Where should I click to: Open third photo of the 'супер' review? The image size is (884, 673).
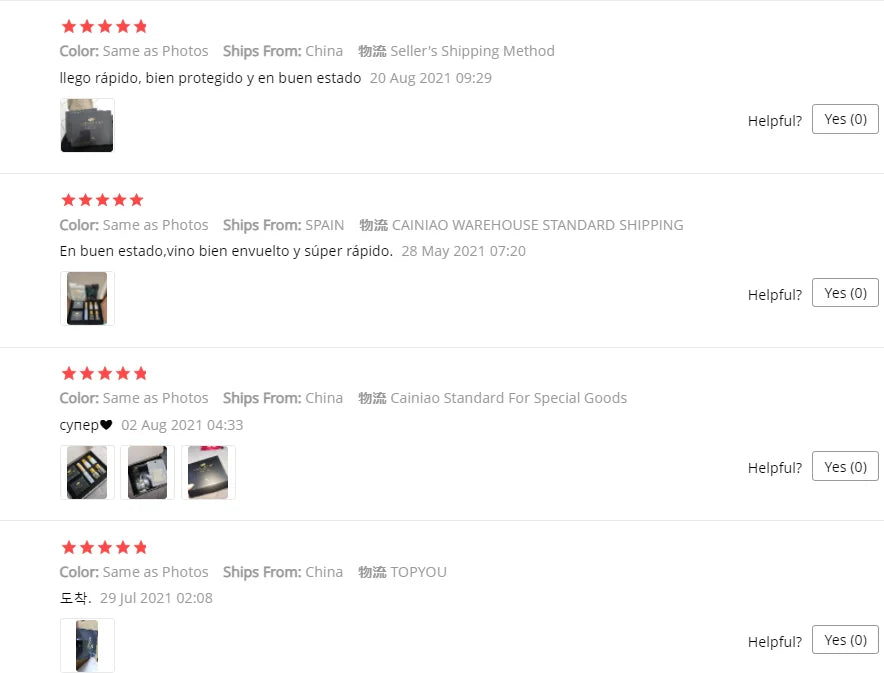point(208,472)
